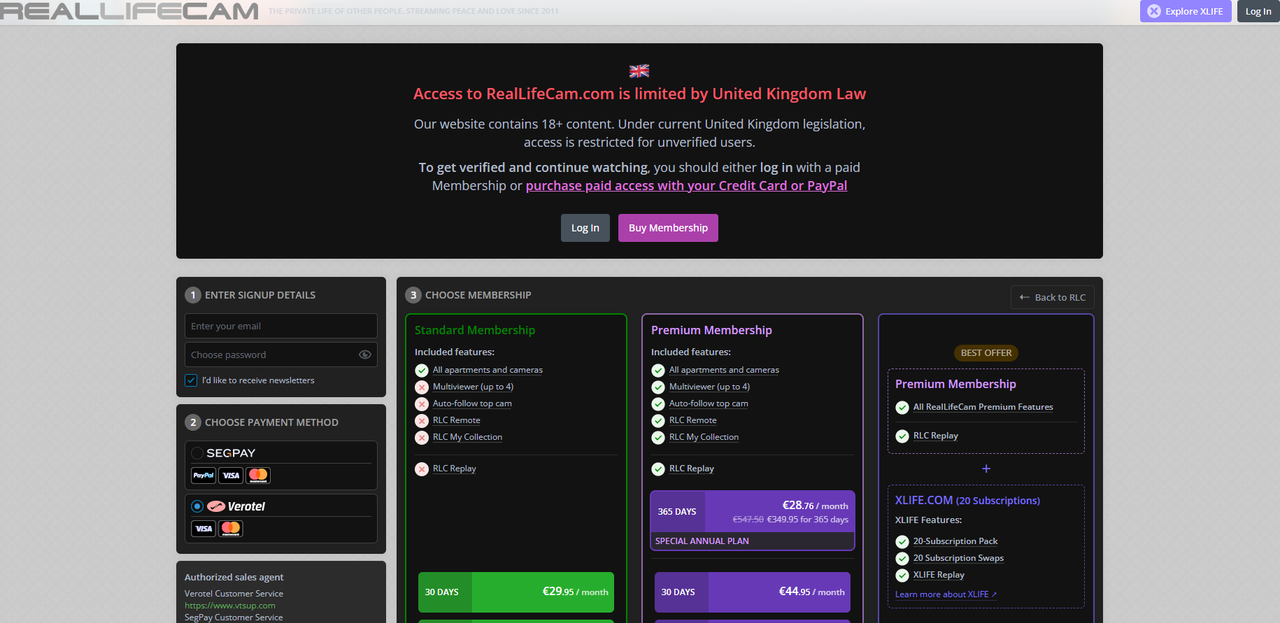Click Standard Multiviewer (up to 4) link
Viewport: 1280px width, 623px height.
[473, 387]
